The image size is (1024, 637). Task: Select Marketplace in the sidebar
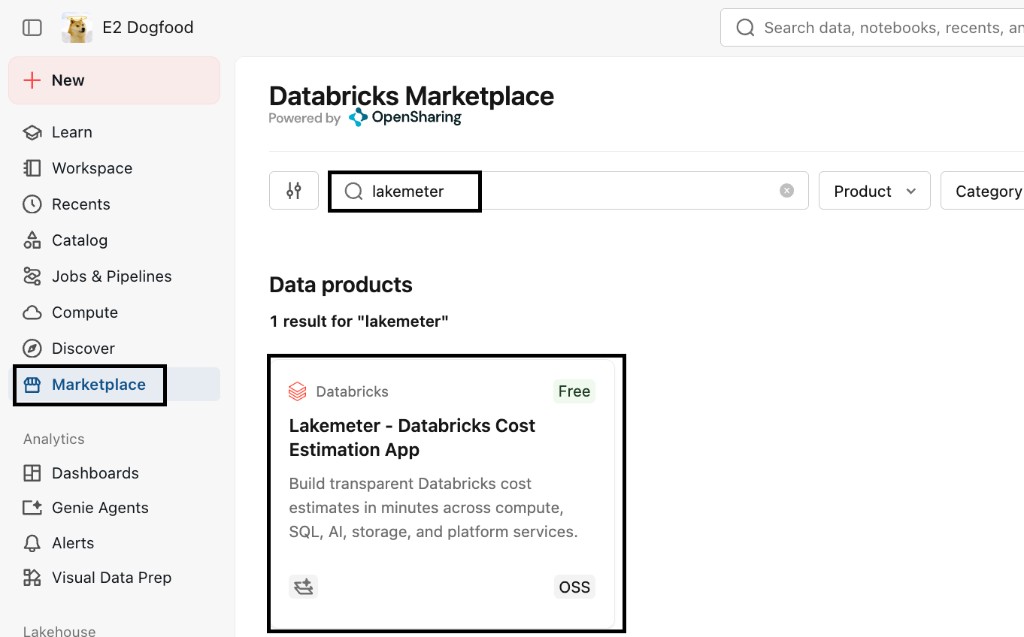click(x=114, y=384)
